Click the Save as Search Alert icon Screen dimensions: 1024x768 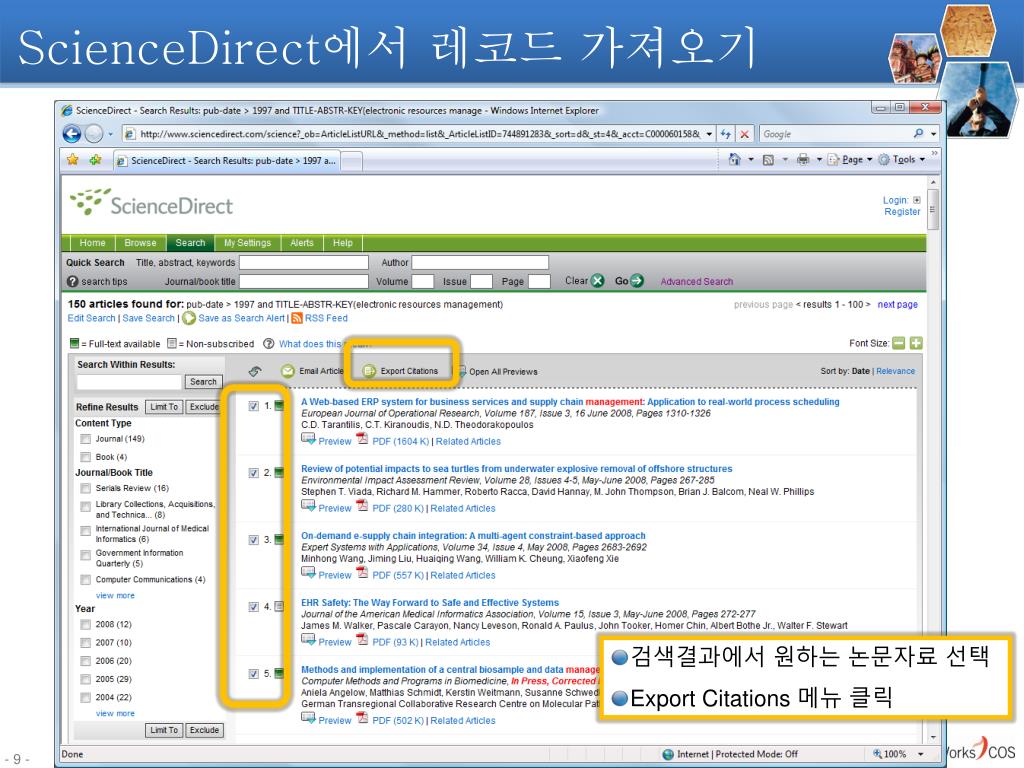[x=189, y=318]
